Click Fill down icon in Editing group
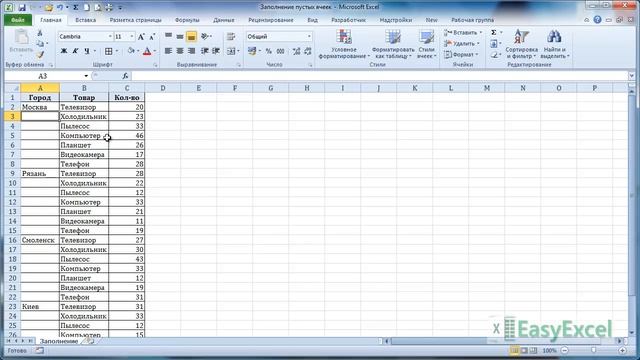 [x=494, y=43]
